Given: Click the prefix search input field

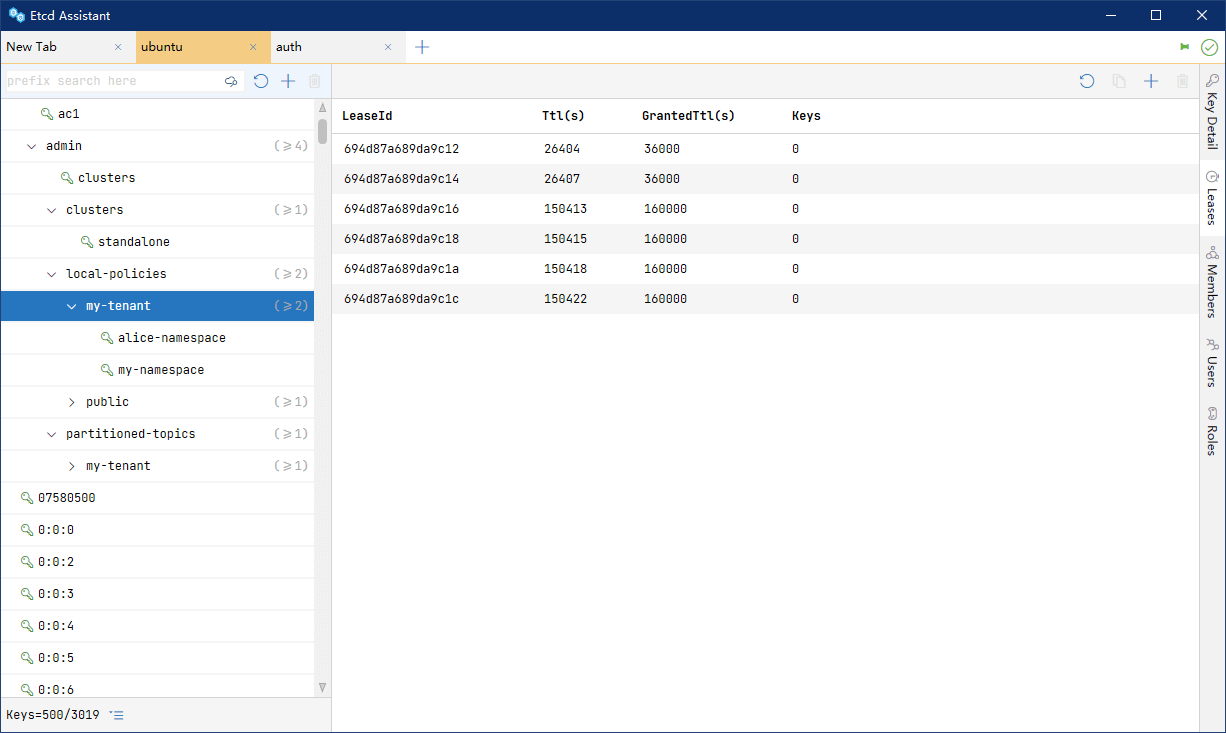Looking at the screenshot, I should point(110,81).
